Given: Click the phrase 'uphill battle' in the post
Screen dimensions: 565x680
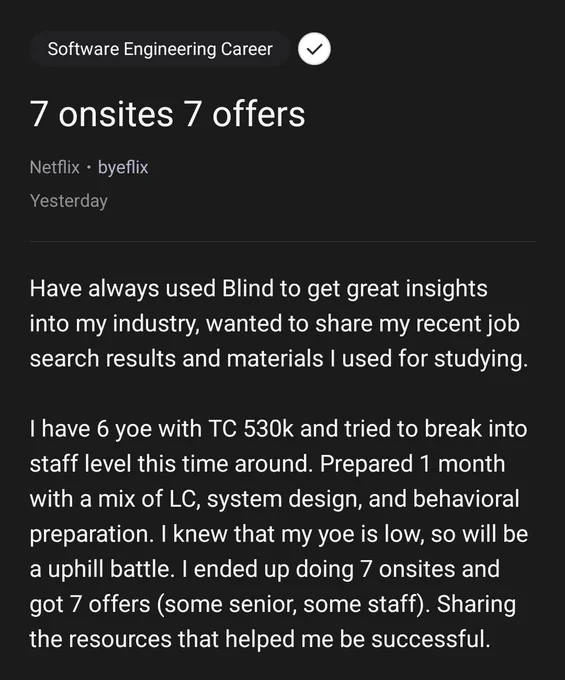Looking at the screenshot, I should pyautogui.click(x=108, y=569).
